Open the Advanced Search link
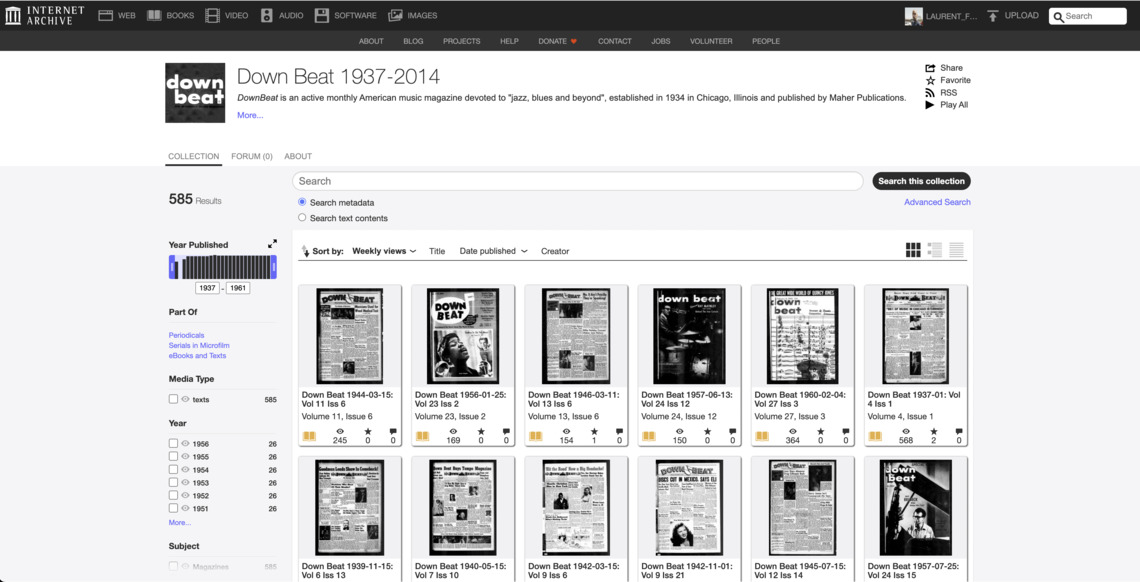 coord(937,202)
